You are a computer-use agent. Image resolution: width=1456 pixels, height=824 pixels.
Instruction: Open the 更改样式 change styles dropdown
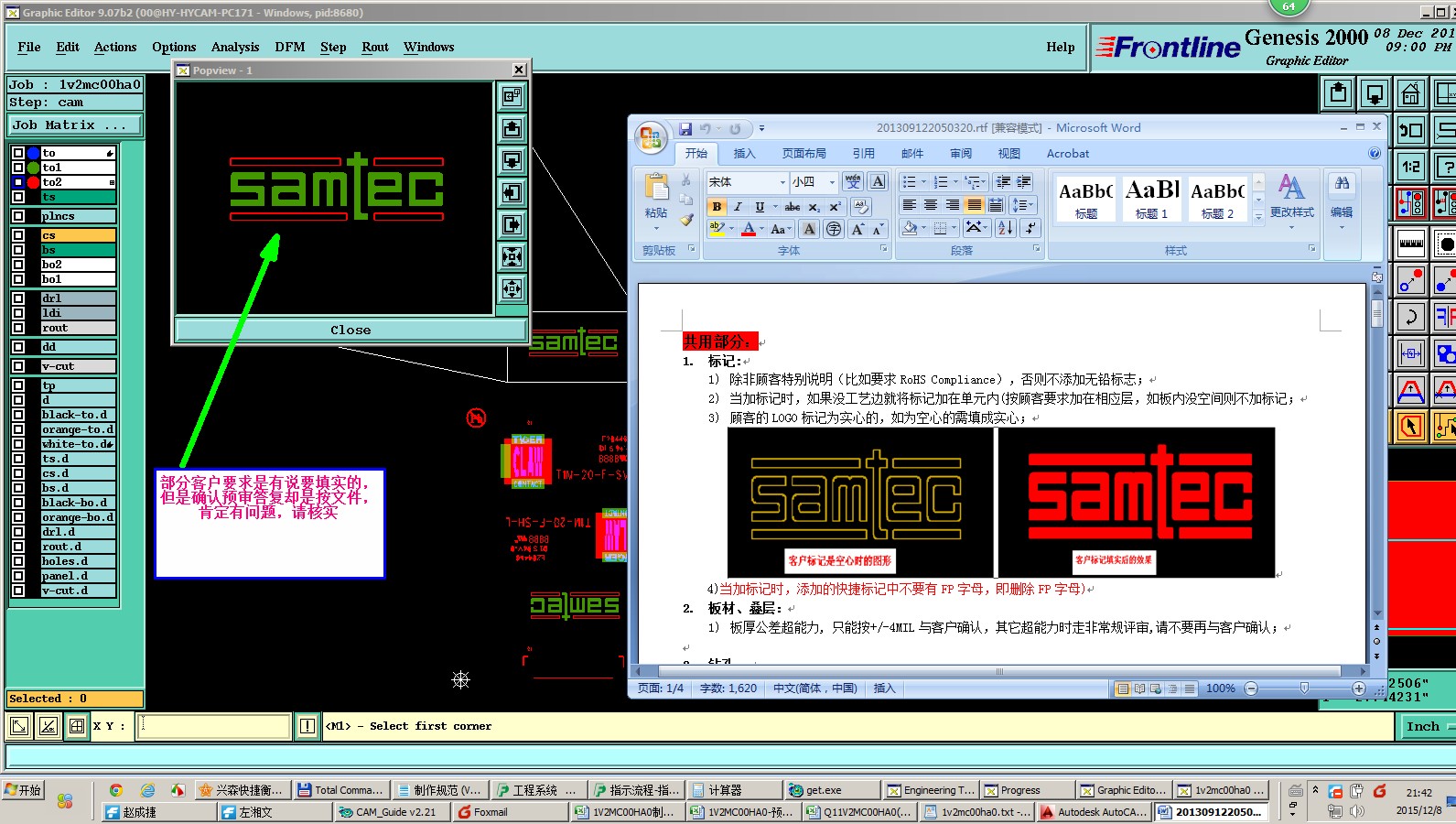tap(1291, 201)
